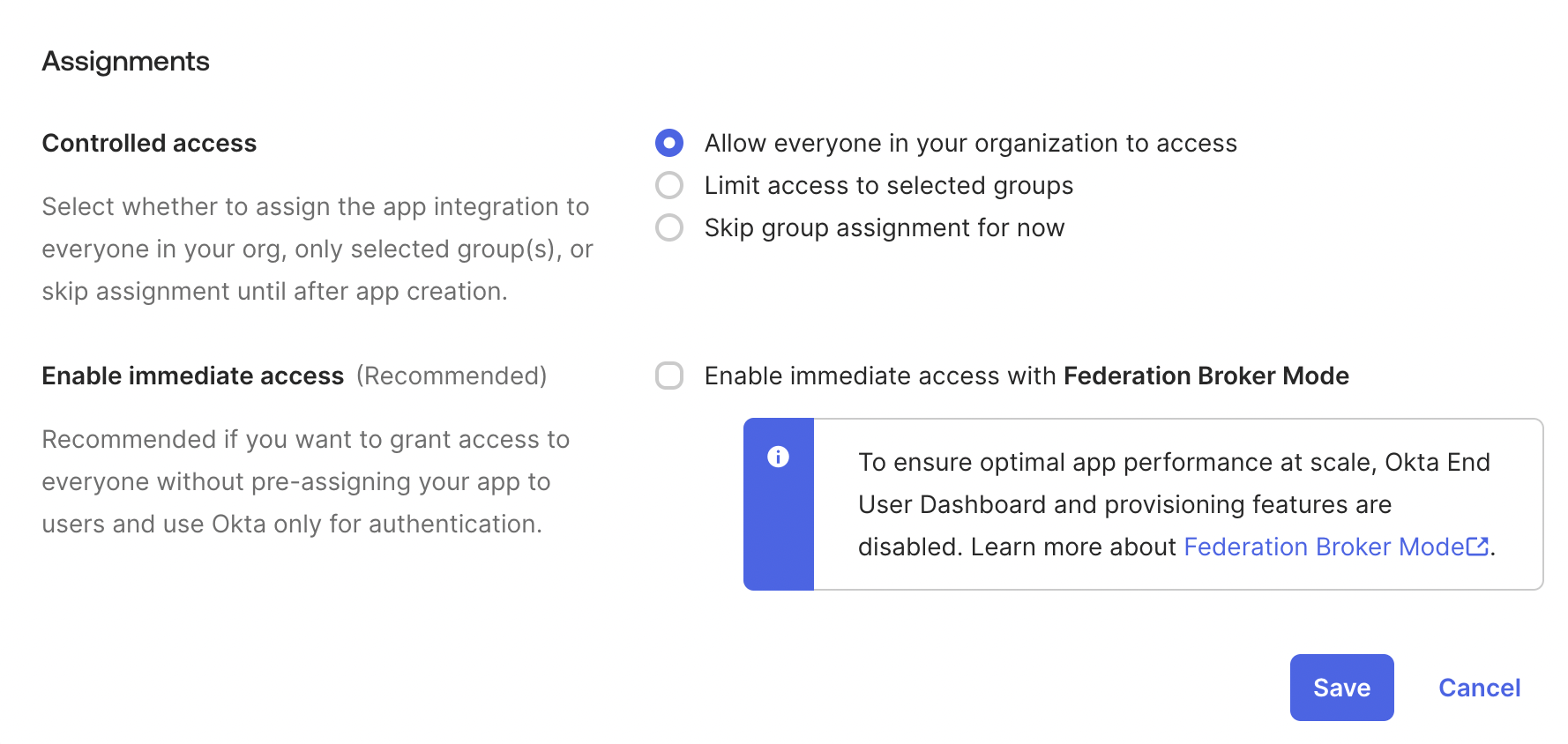The image size is (1568, 744).
Task: Click the Limit access to selected groups label
Action: point(888,186)
